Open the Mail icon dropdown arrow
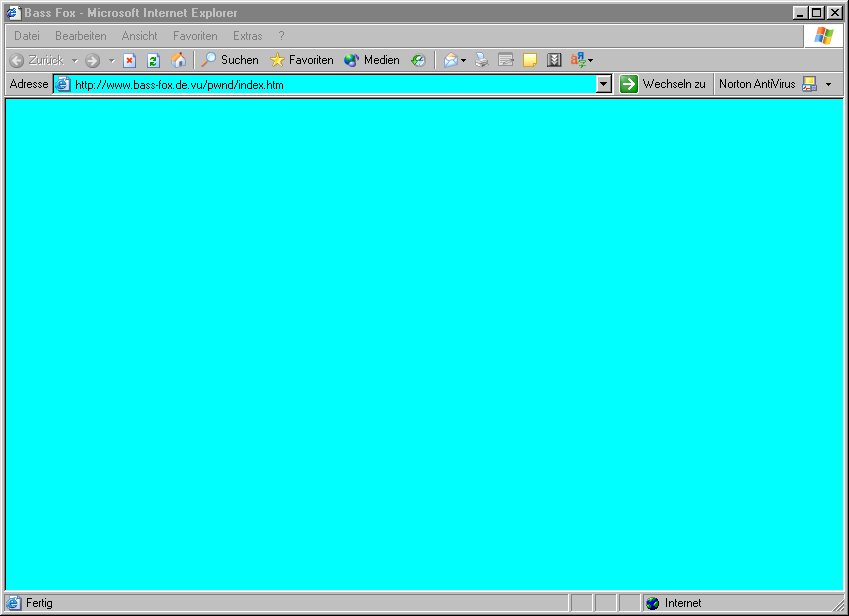Viewport: 849px width, 616px height. pos(463,61)
